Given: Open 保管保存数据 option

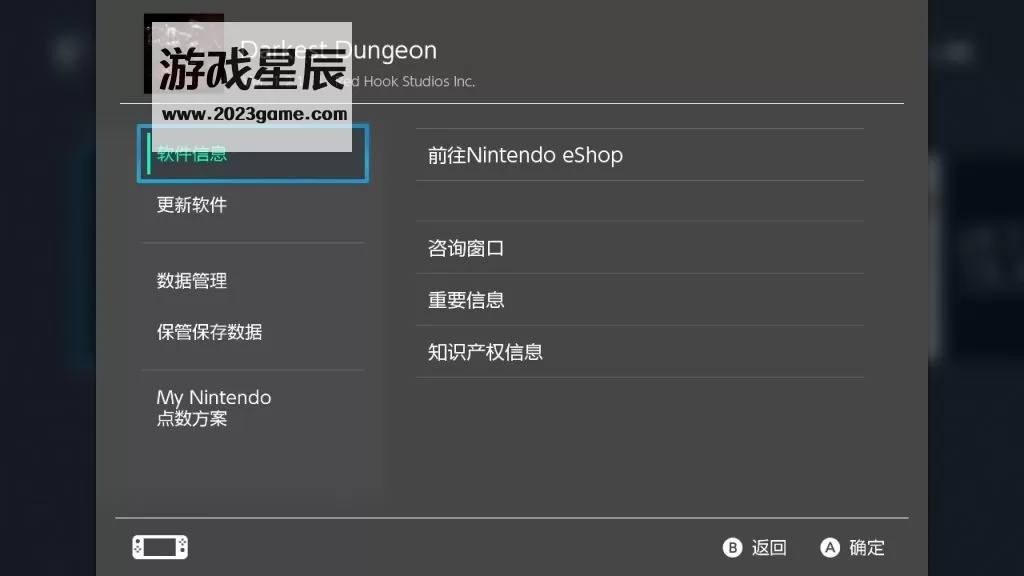Looking at the screenshot, I should coord(209,332).
